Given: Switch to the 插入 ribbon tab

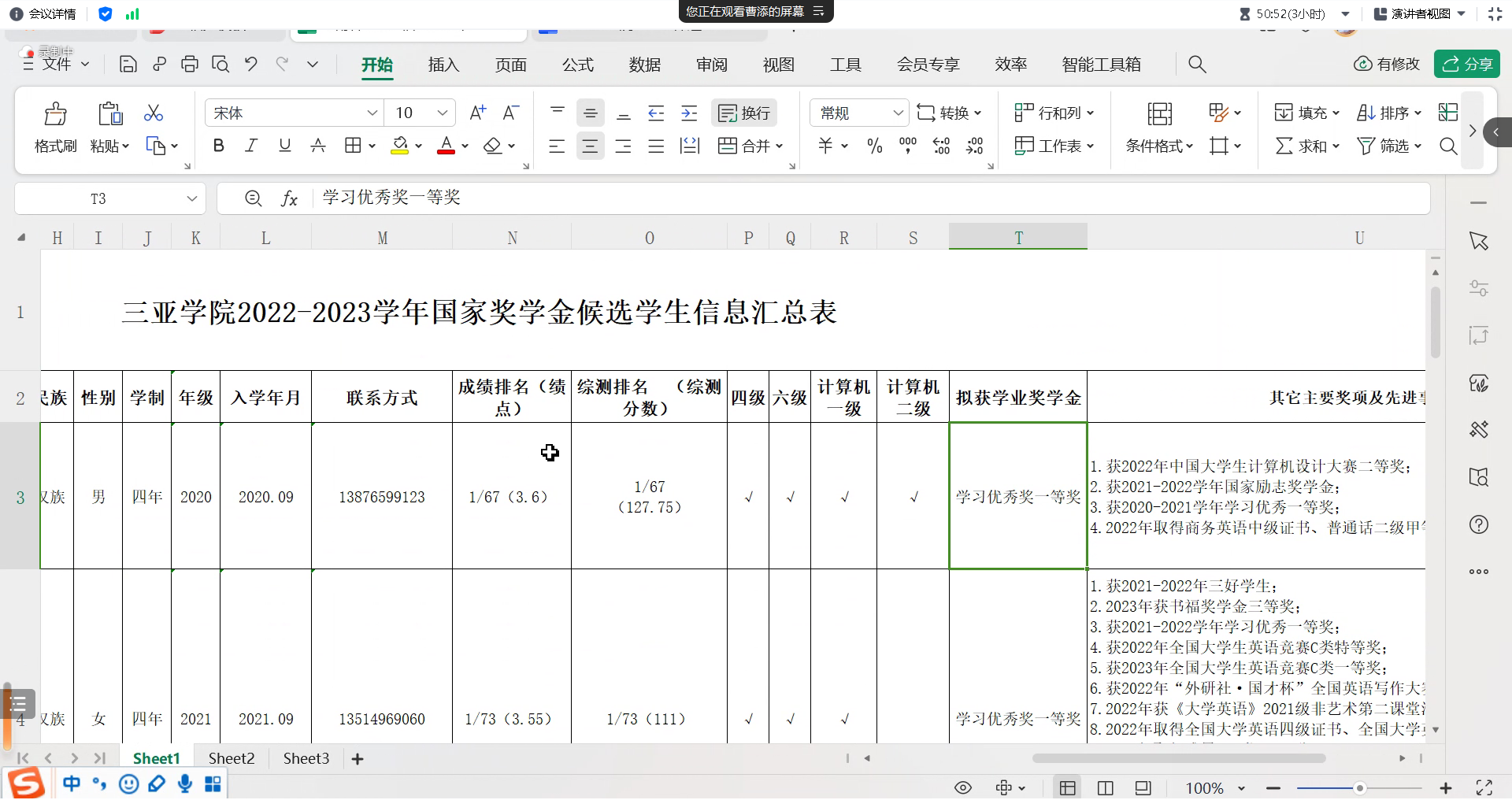Looking at the screenshot, I should tap(443, 65).
